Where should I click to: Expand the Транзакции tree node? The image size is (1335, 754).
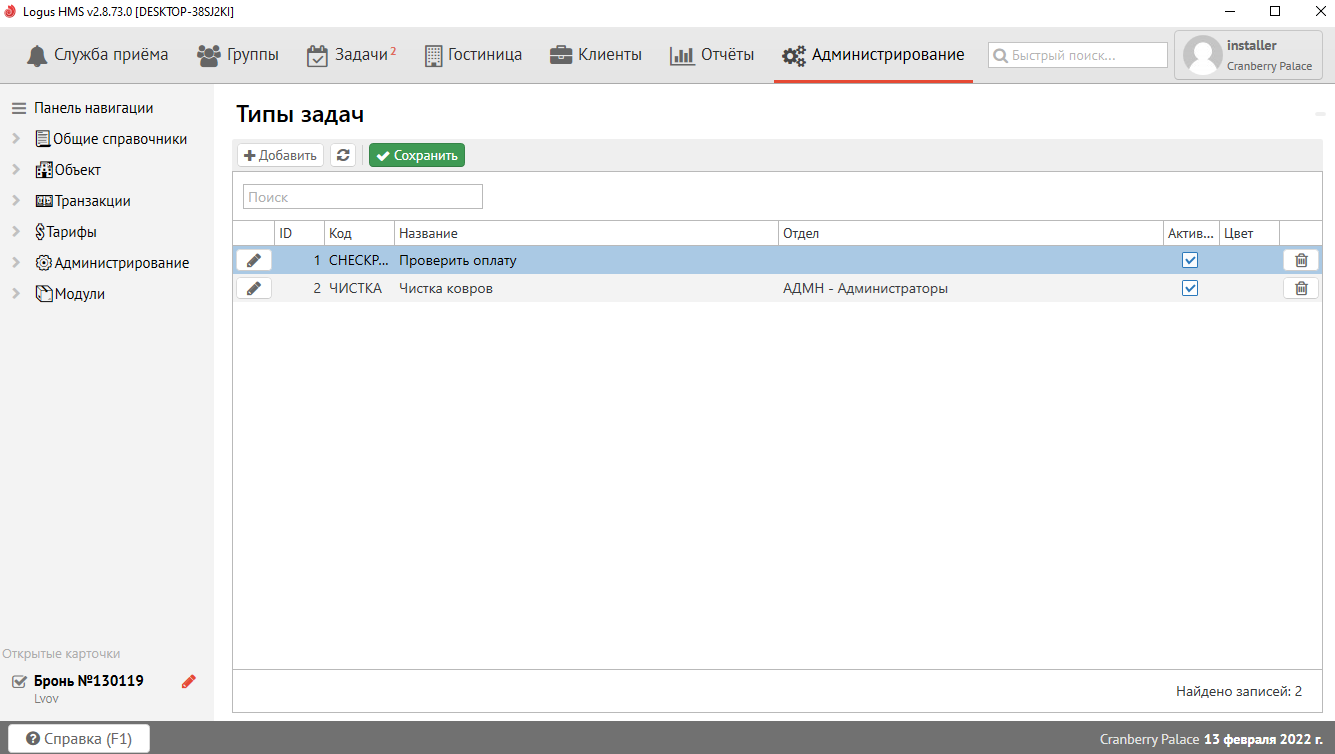(16, 201)
